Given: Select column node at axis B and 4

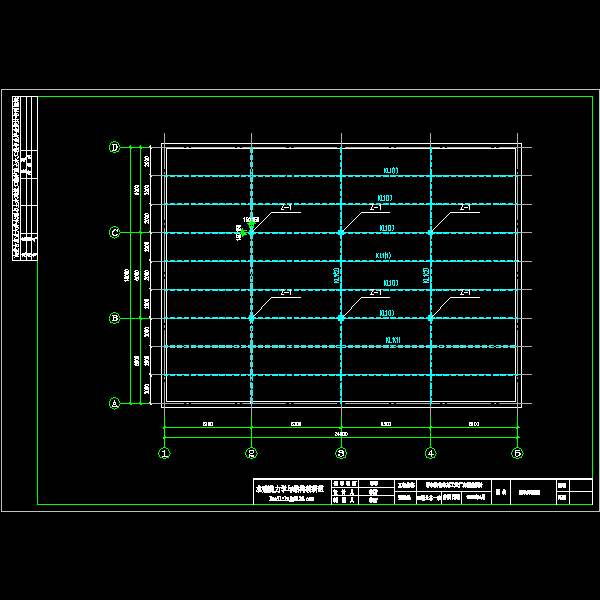Looking at the screenshot, I should (x=430, y=318).
